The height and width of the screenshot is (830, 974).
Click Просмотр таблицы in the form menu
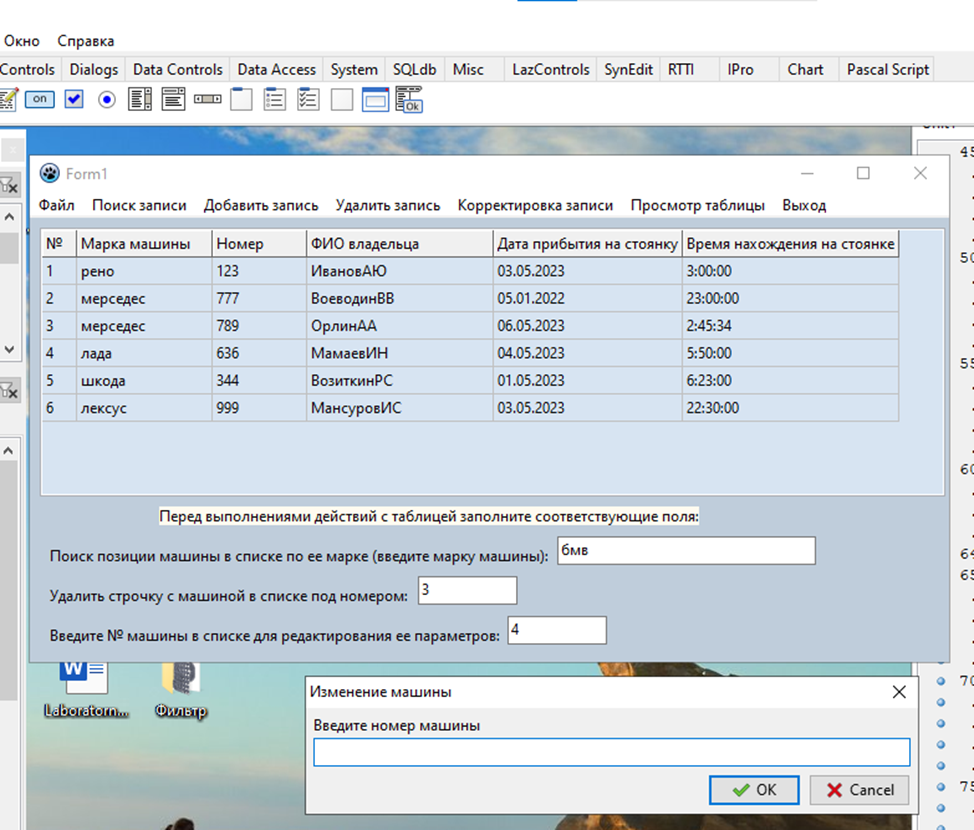[x=697, y=205]
